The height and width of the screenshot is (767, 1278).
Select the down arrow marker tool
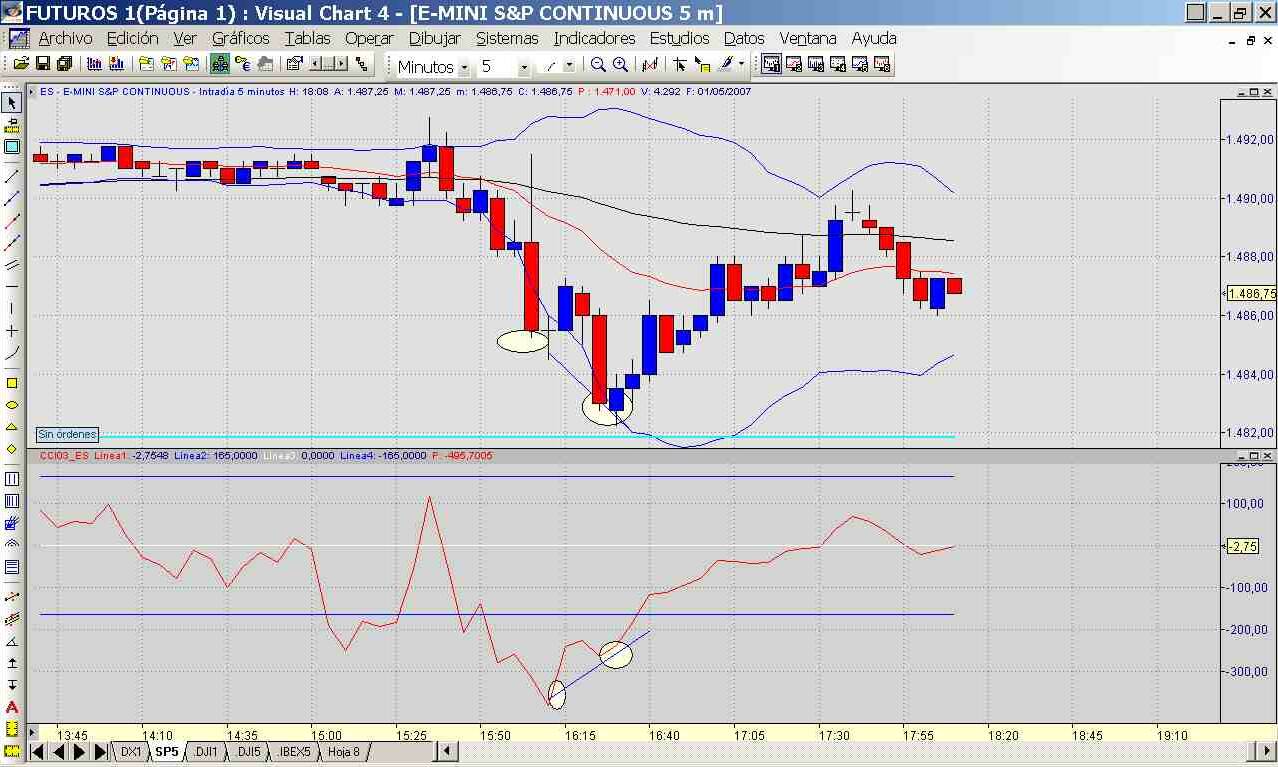[x=12, y=685]
